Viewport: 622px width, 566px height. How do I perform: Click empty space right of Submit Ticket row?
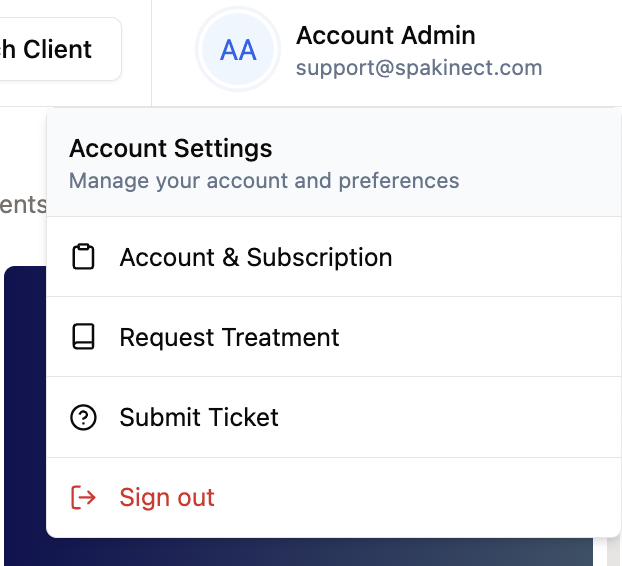[x=448, y=417]
